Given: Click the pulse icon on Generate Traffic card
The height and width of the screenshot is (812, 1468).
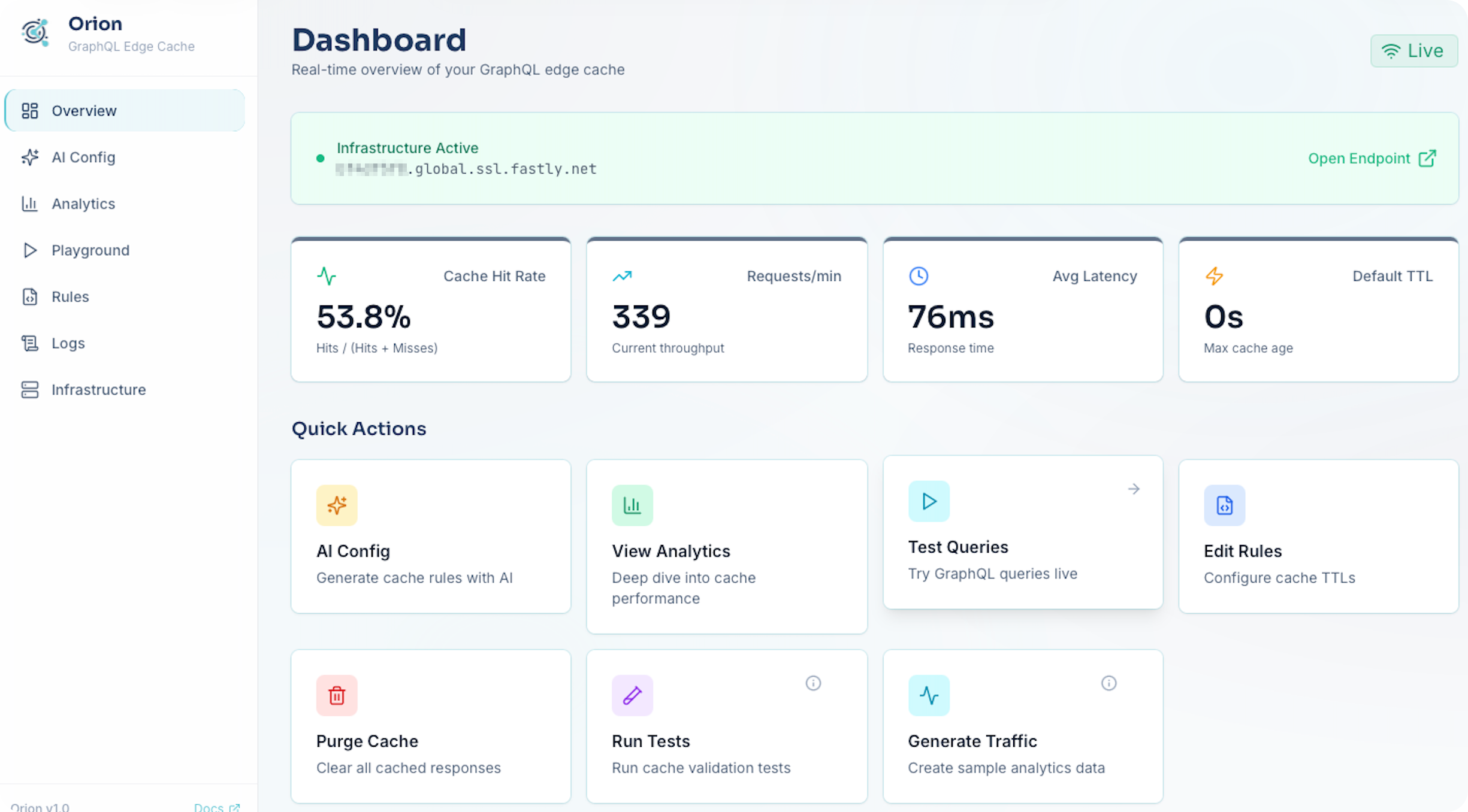Looking at the screenshot, I should point(929,695).
